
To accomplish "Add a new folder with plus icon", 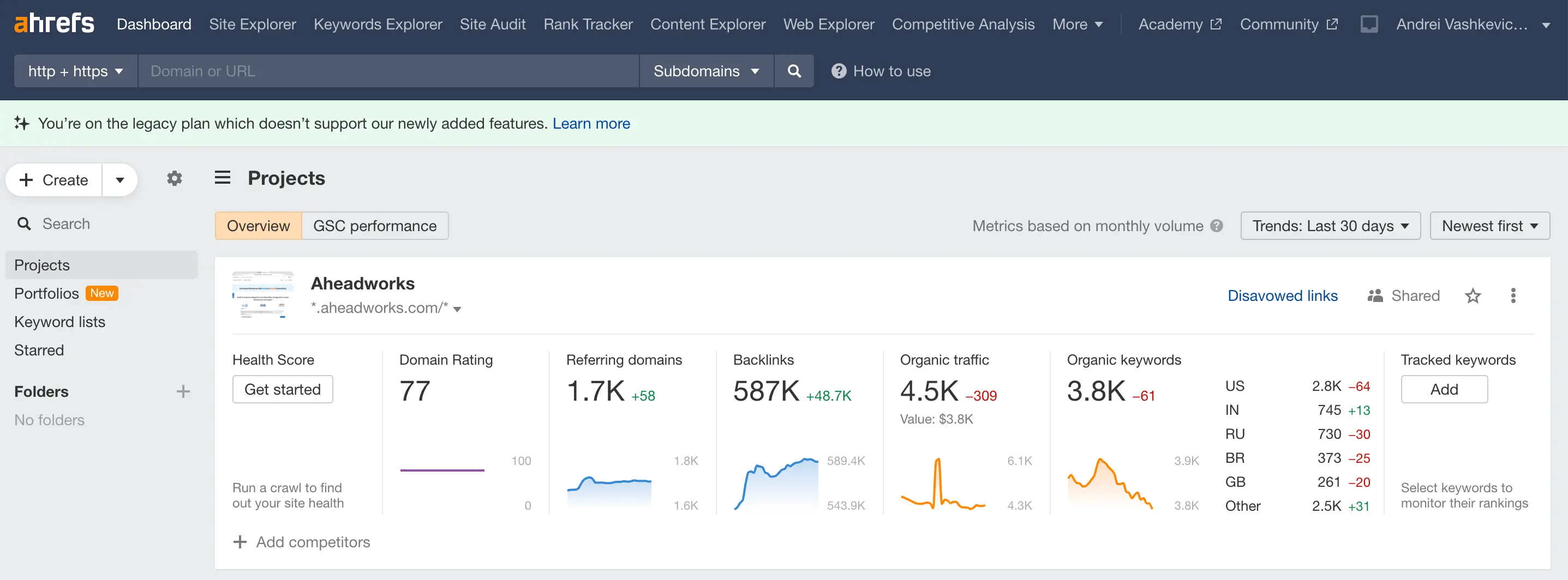I will click(183, 391).
